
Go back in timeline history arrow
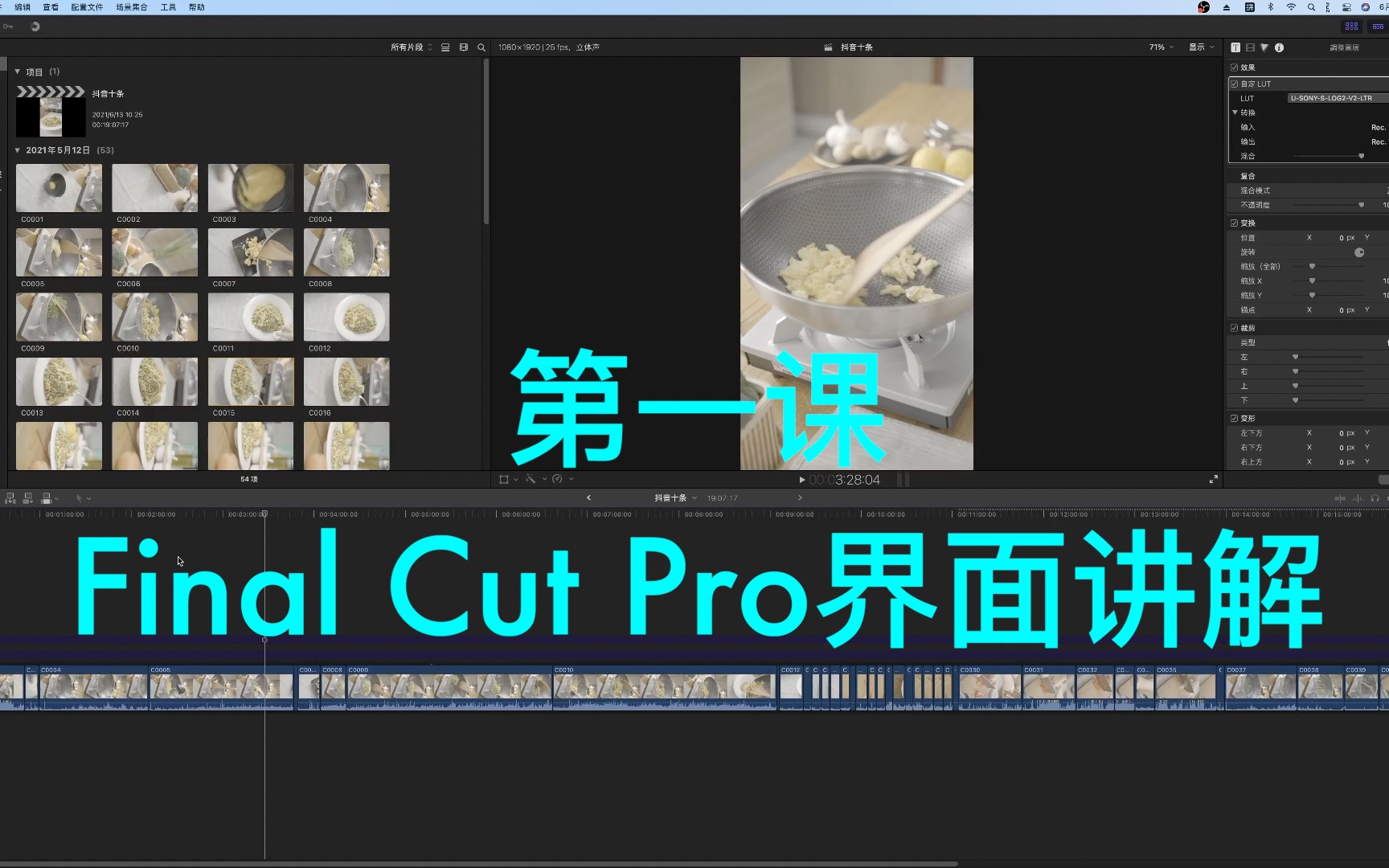(x=588, y=498)
